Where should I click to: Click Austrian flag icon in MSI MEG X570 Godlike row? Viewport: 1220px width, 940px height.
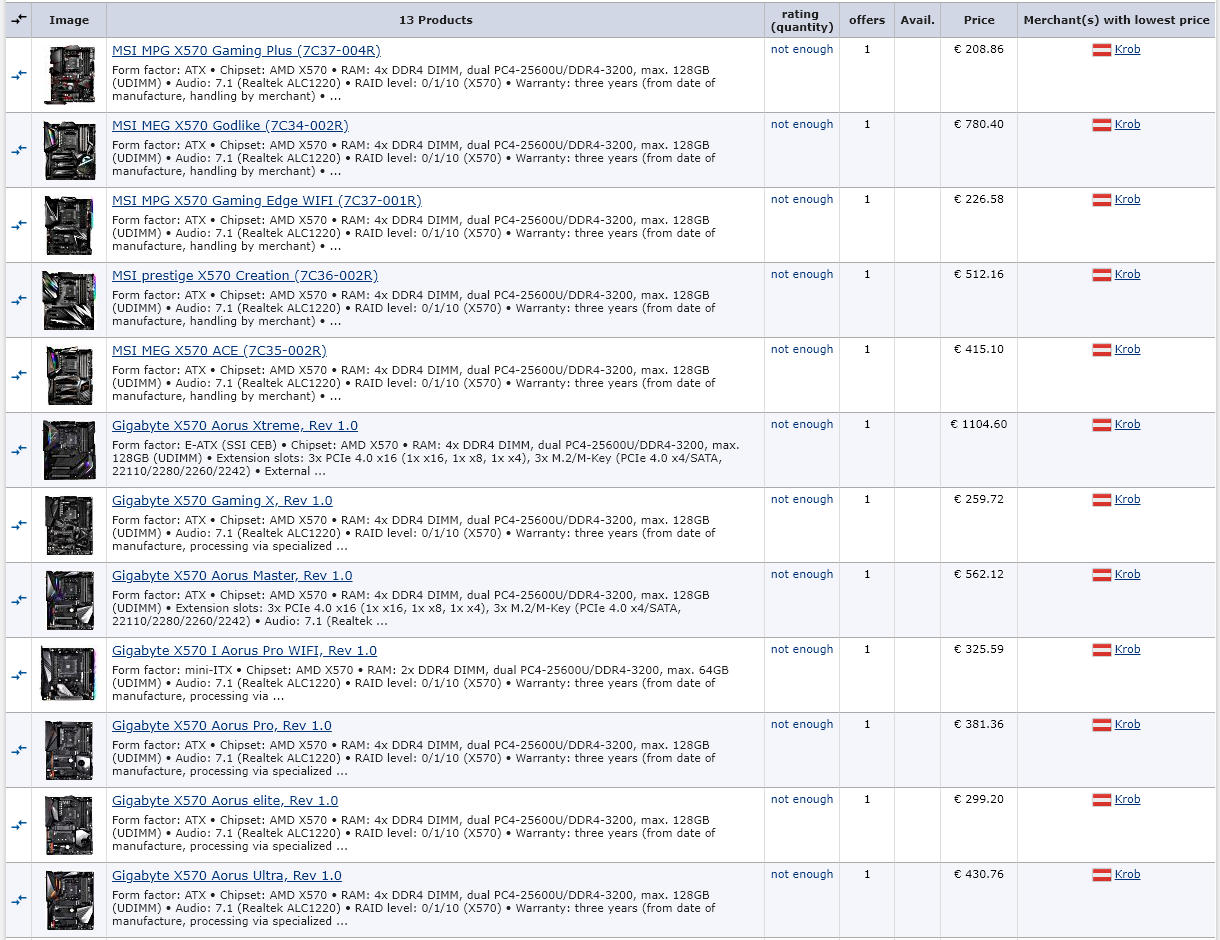1102,125
